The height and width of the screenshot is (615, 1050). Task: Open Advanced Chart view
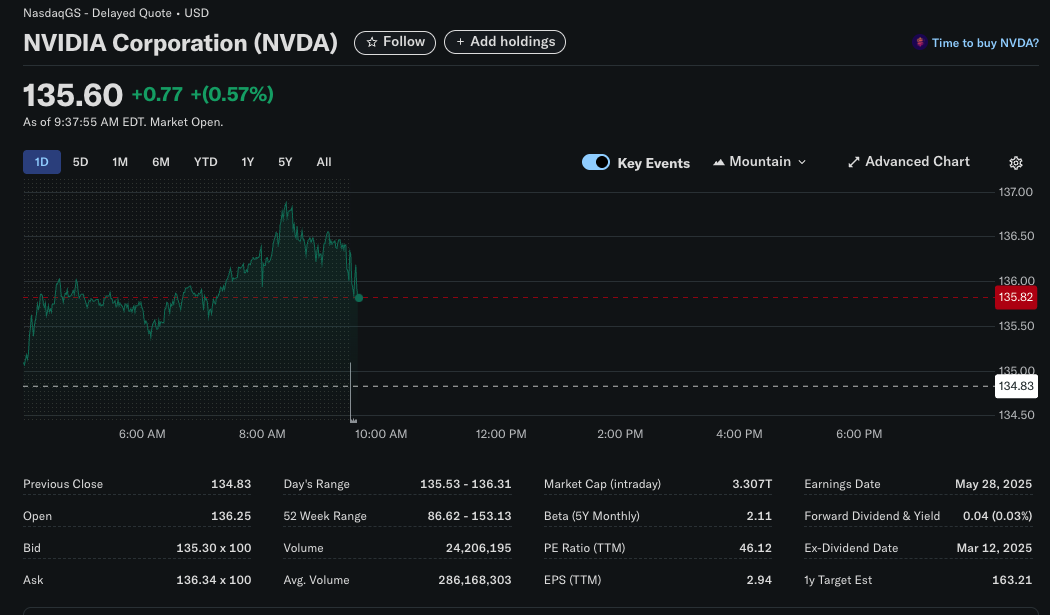tap(909, 162)
